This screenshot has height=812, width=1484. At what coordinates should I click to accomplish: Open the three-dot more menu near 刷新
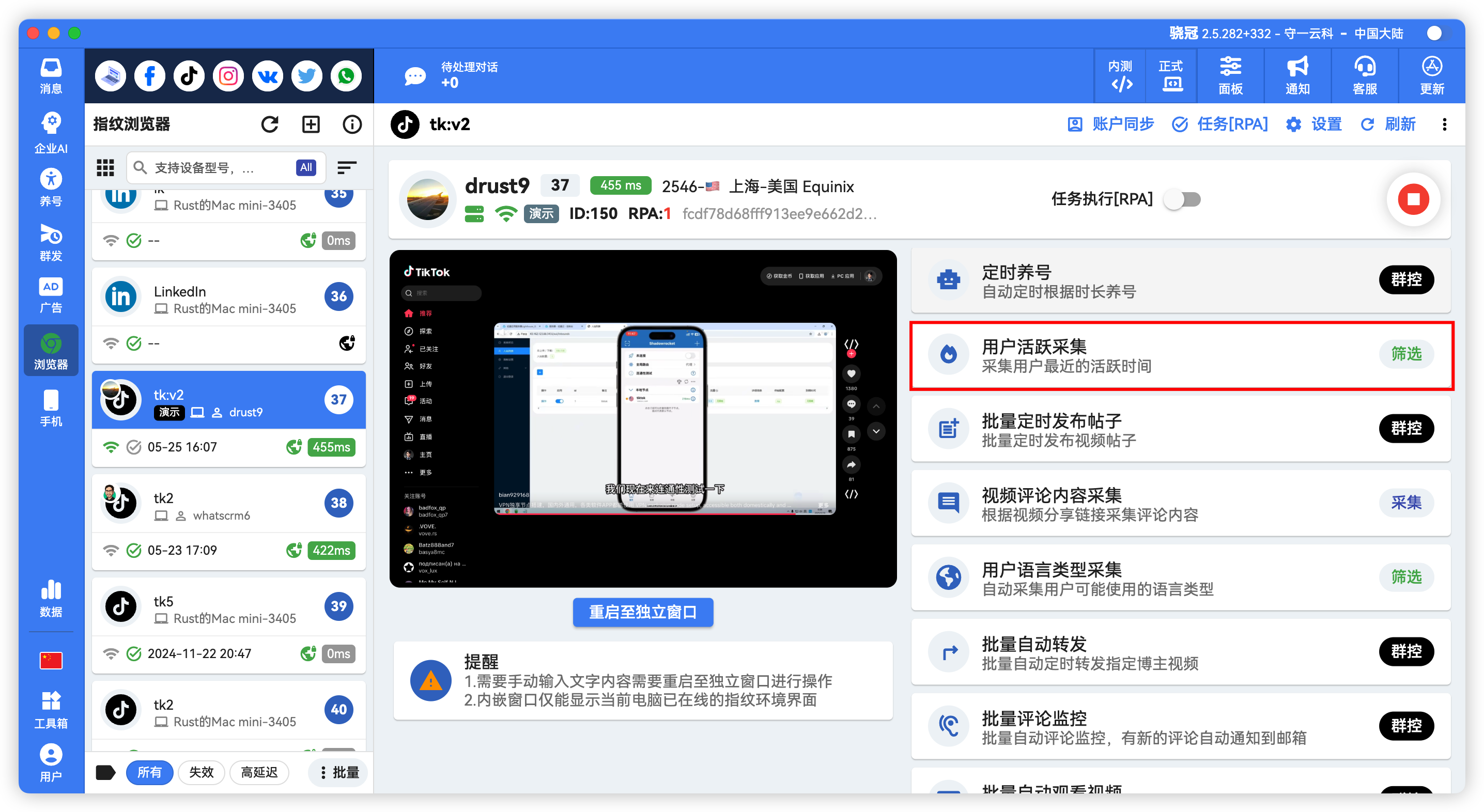coord(1444,124)
